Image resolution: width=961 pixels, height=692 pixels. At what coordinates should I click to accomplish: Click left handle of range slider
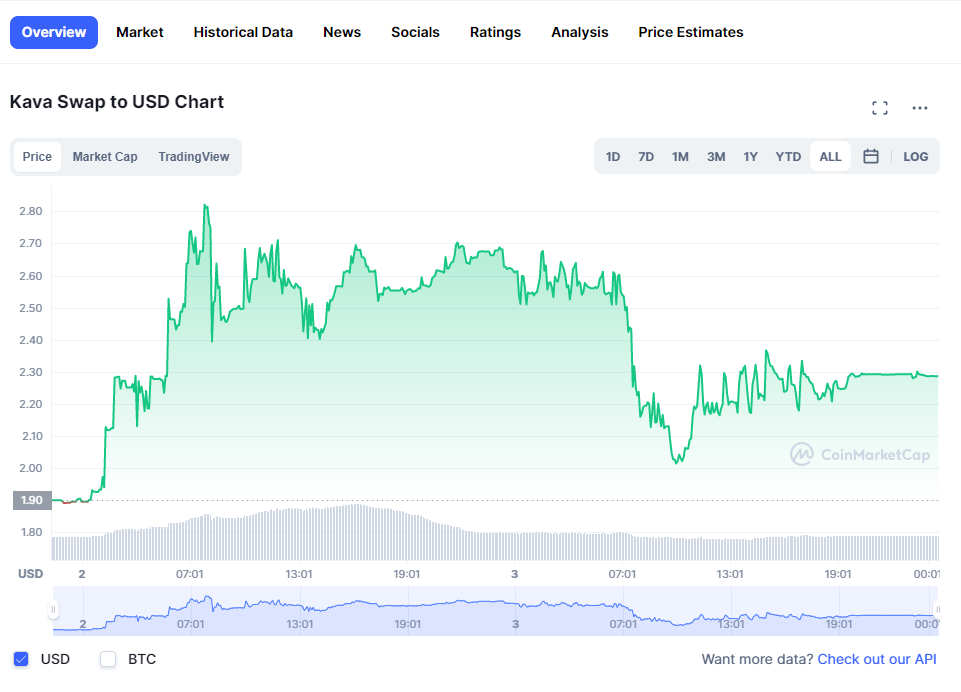coord(54,610)
